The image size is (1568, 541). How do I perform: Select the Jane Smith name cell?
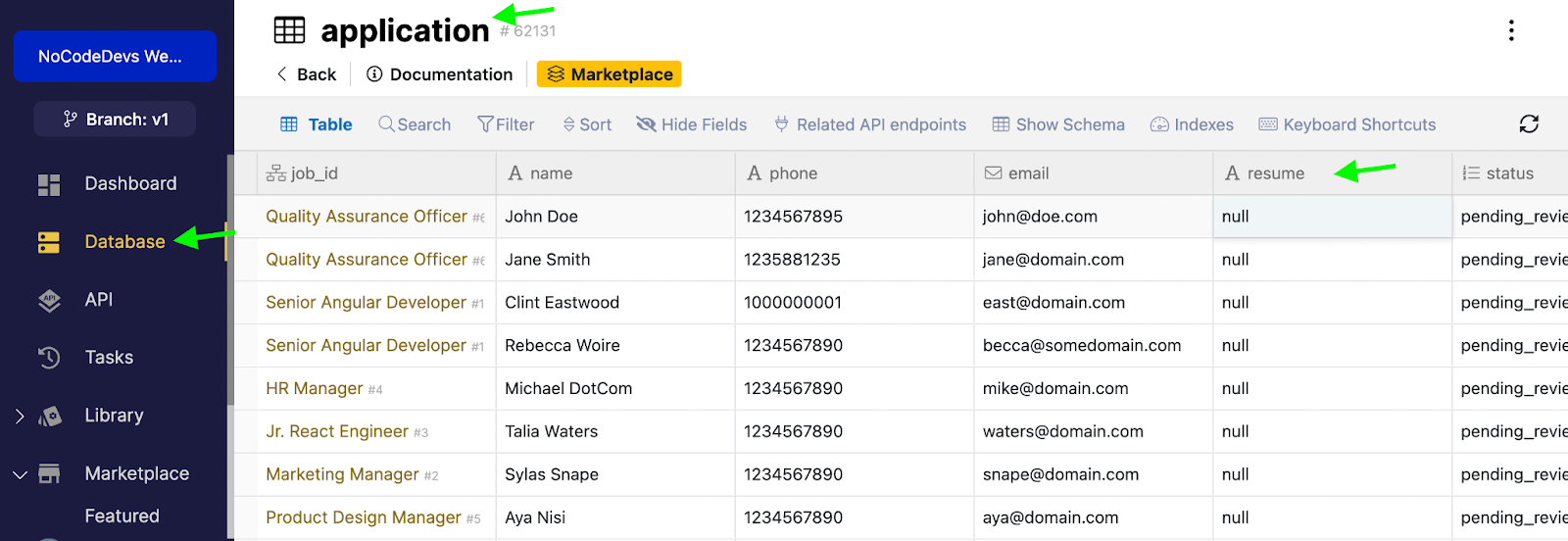point(615,260)
